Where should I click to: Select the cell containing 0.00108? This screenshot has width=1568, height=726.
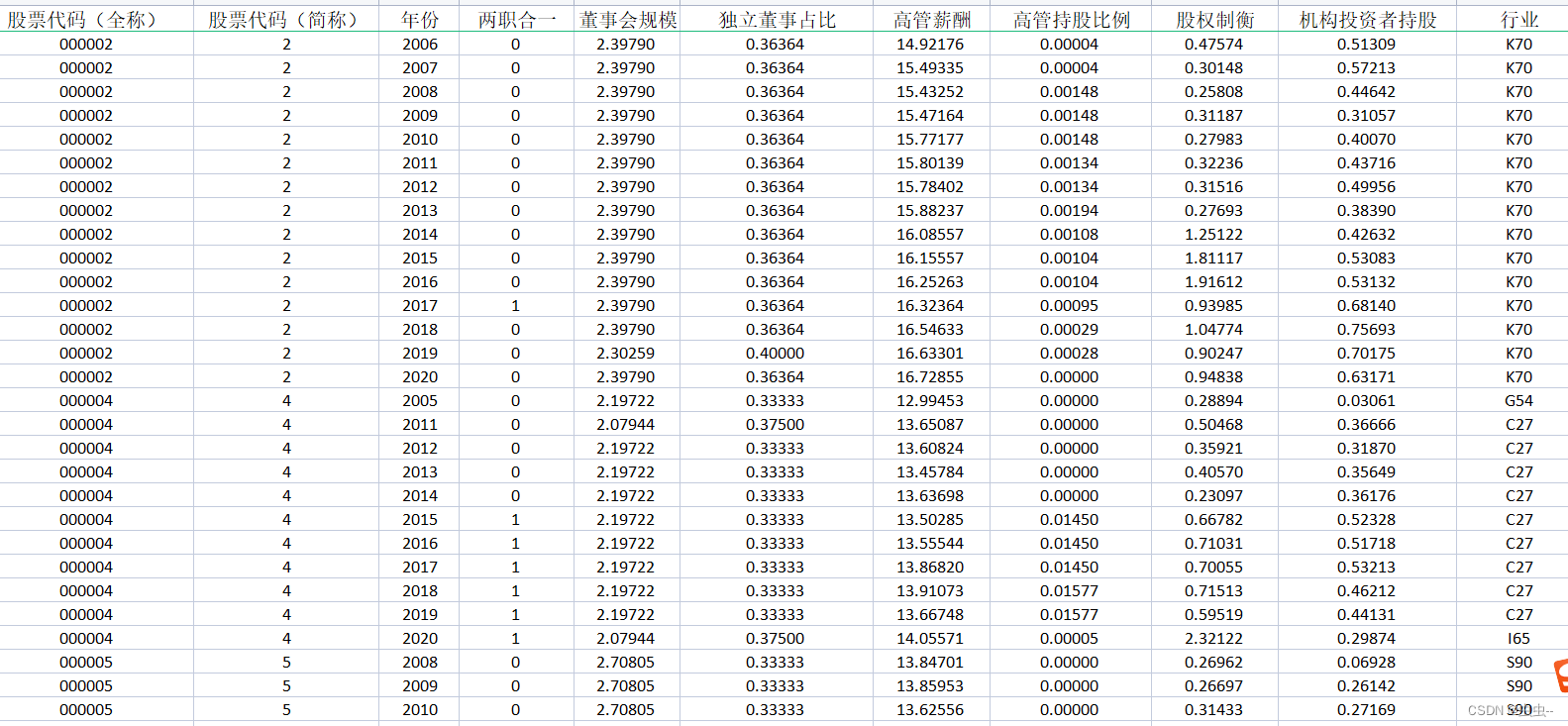point(1070,235)
